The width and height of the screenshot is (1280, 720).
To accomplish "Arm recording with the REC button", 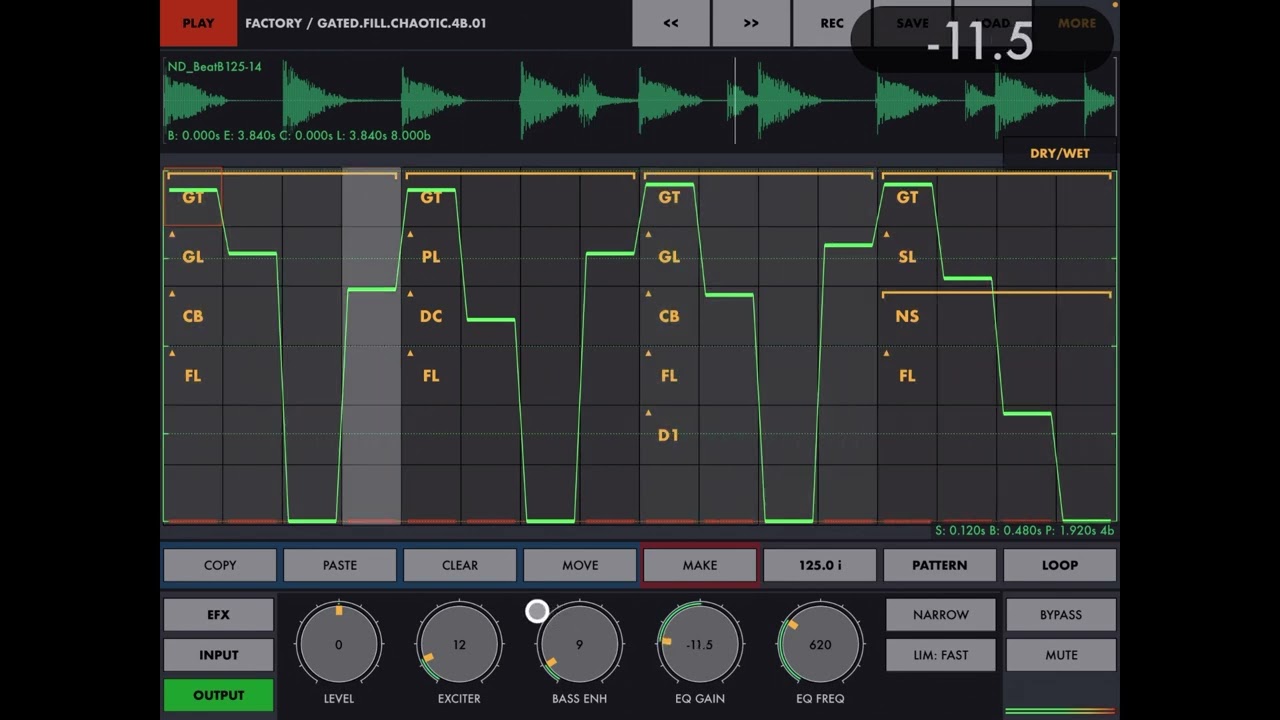I will (831, 23).
